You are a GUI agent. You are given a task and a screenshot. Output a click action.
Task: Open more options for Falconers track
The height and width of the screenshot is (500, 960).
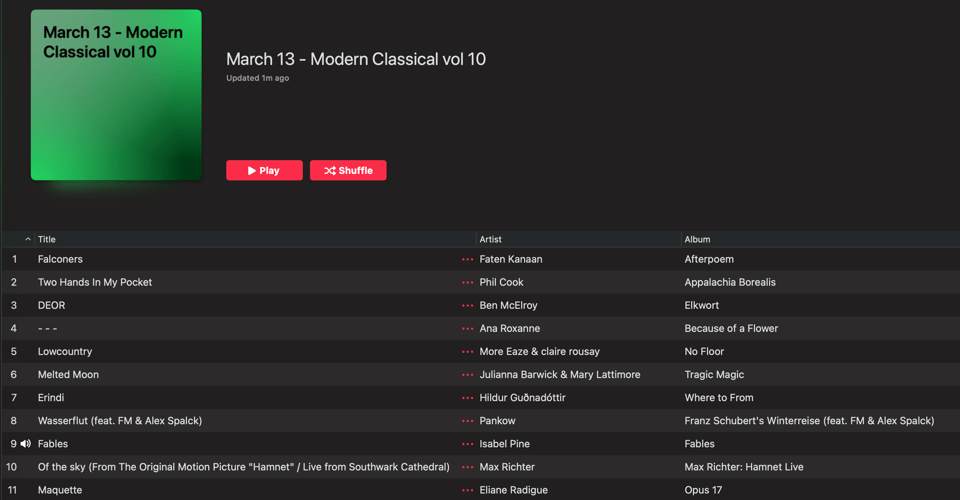(467, 259)
